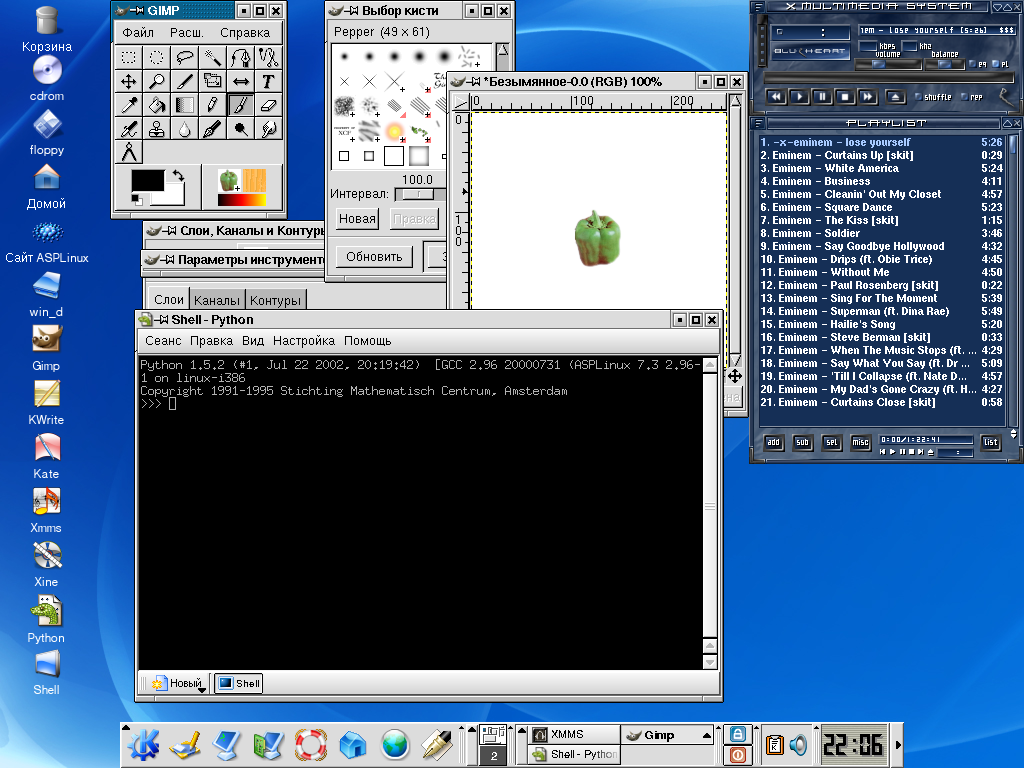
Task: Open the eject/load file button in XMMS
Action: (895, 97)
